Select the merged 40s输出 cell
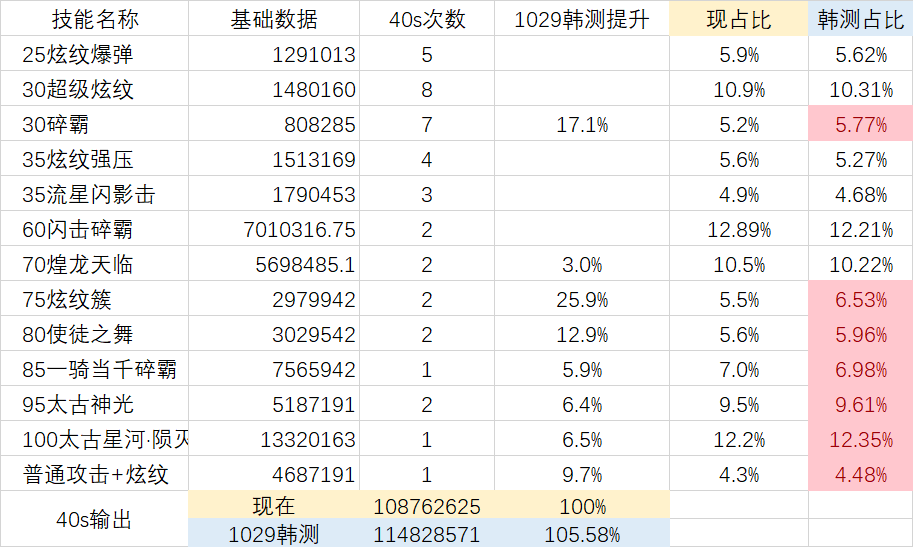The height and width of the screenshot is (547, 913). point(93,520)
